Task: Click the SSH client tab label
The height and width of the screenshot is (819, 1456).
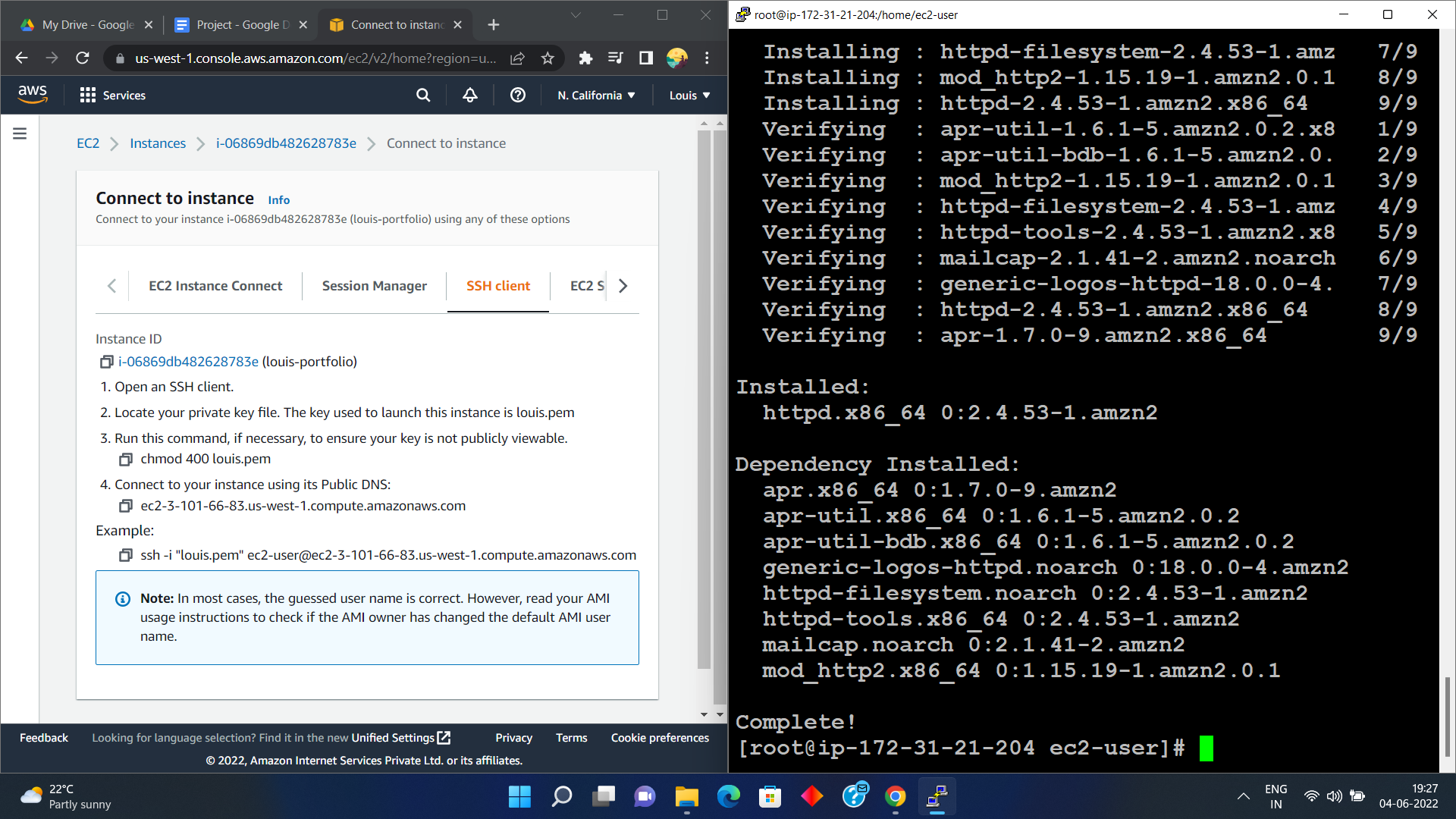Action: pos(498,286)
